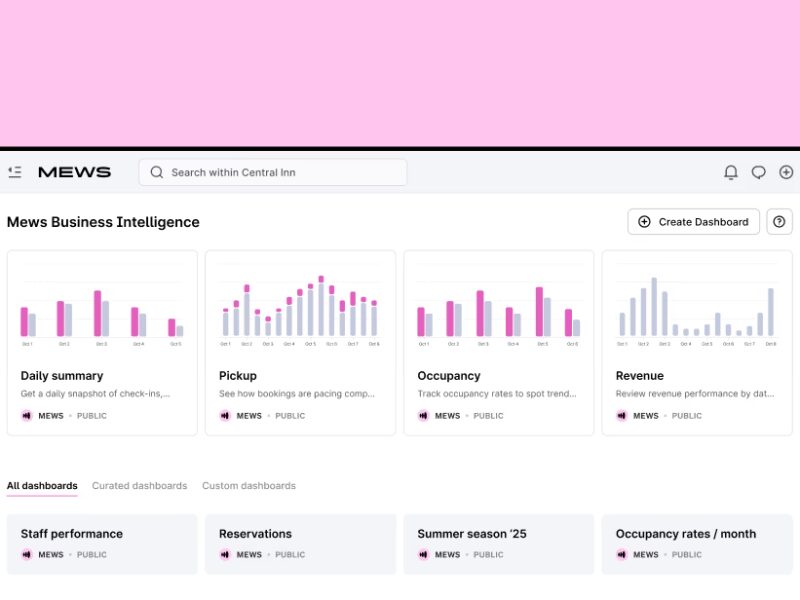
Task: Click MEWS badge icon on Staff performance card
Action: click(27, 555)
